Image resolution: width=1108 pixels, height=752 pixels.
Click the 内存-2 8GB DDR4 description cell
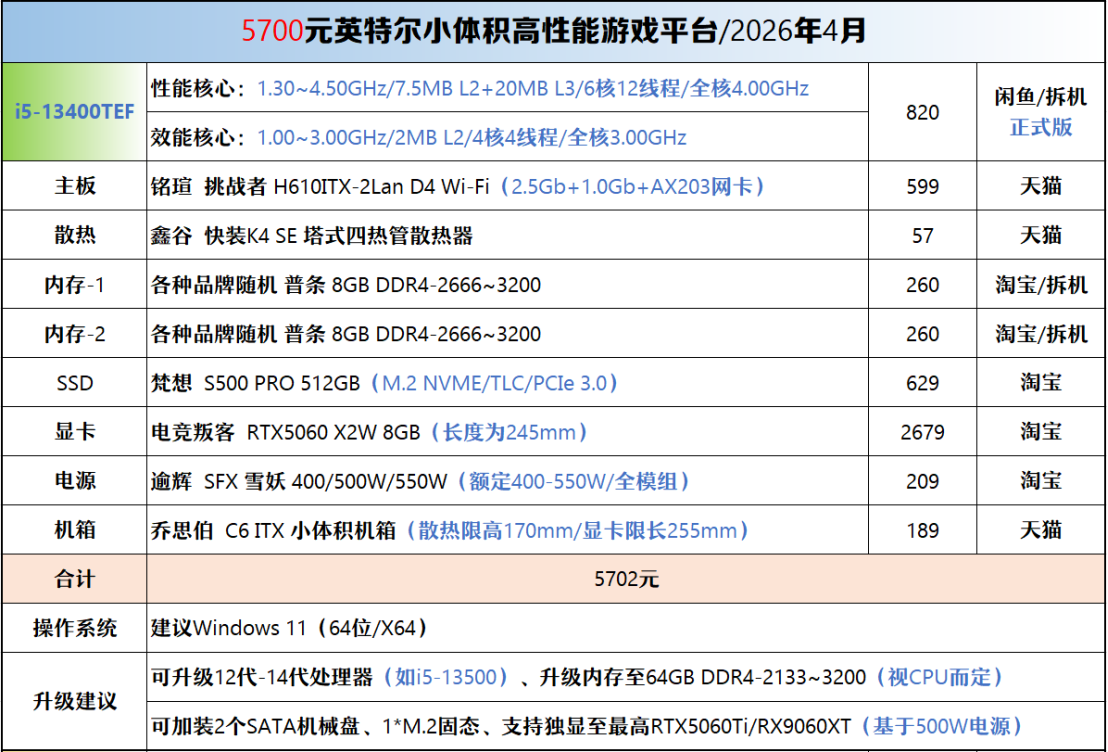point(507,333)
